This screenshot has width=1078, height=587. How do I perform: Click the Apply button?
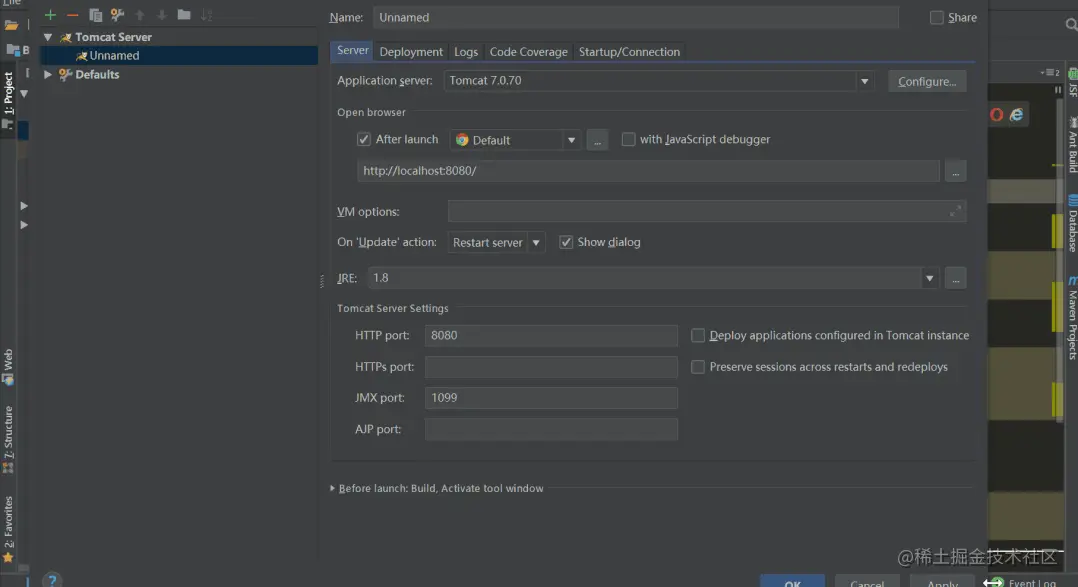pyautogui.click(x=942, y=582)
